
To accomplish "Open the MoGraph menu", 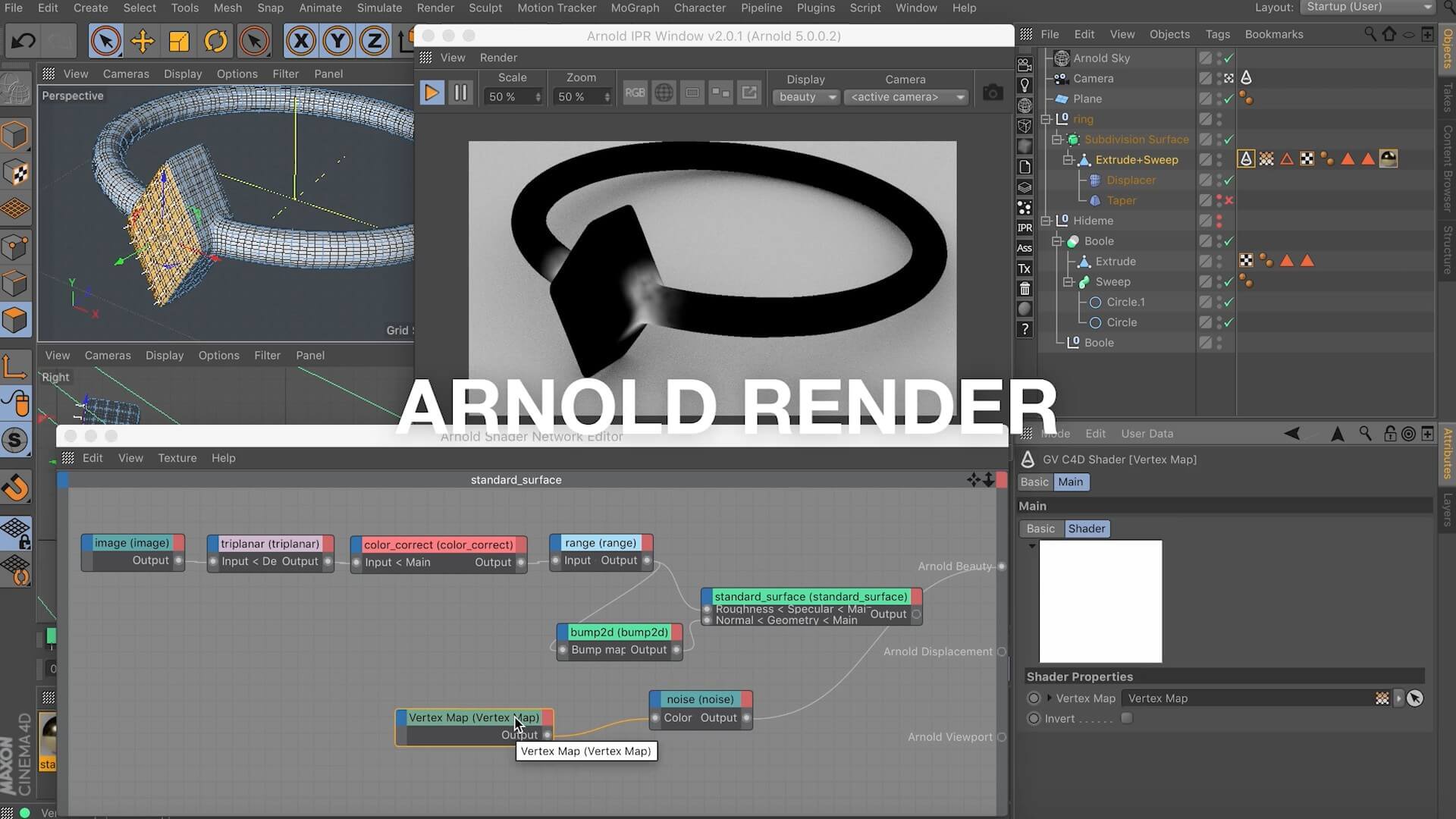I will (x=635, y=8).
